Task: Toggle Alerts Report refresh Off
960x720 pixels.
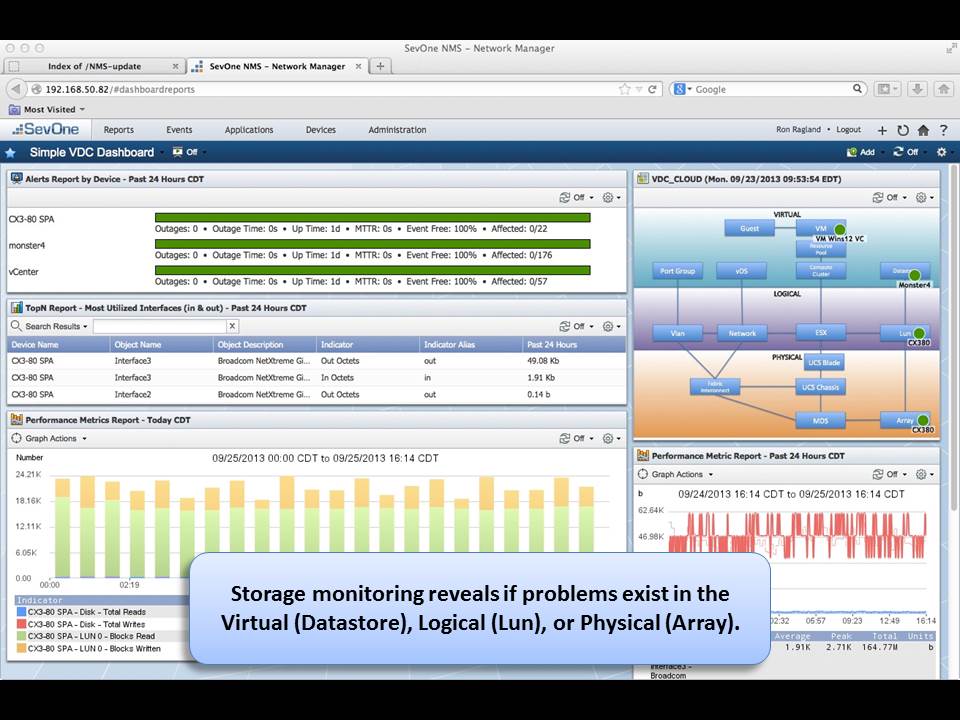Action: pyautogui.click(x=576, y=197)
